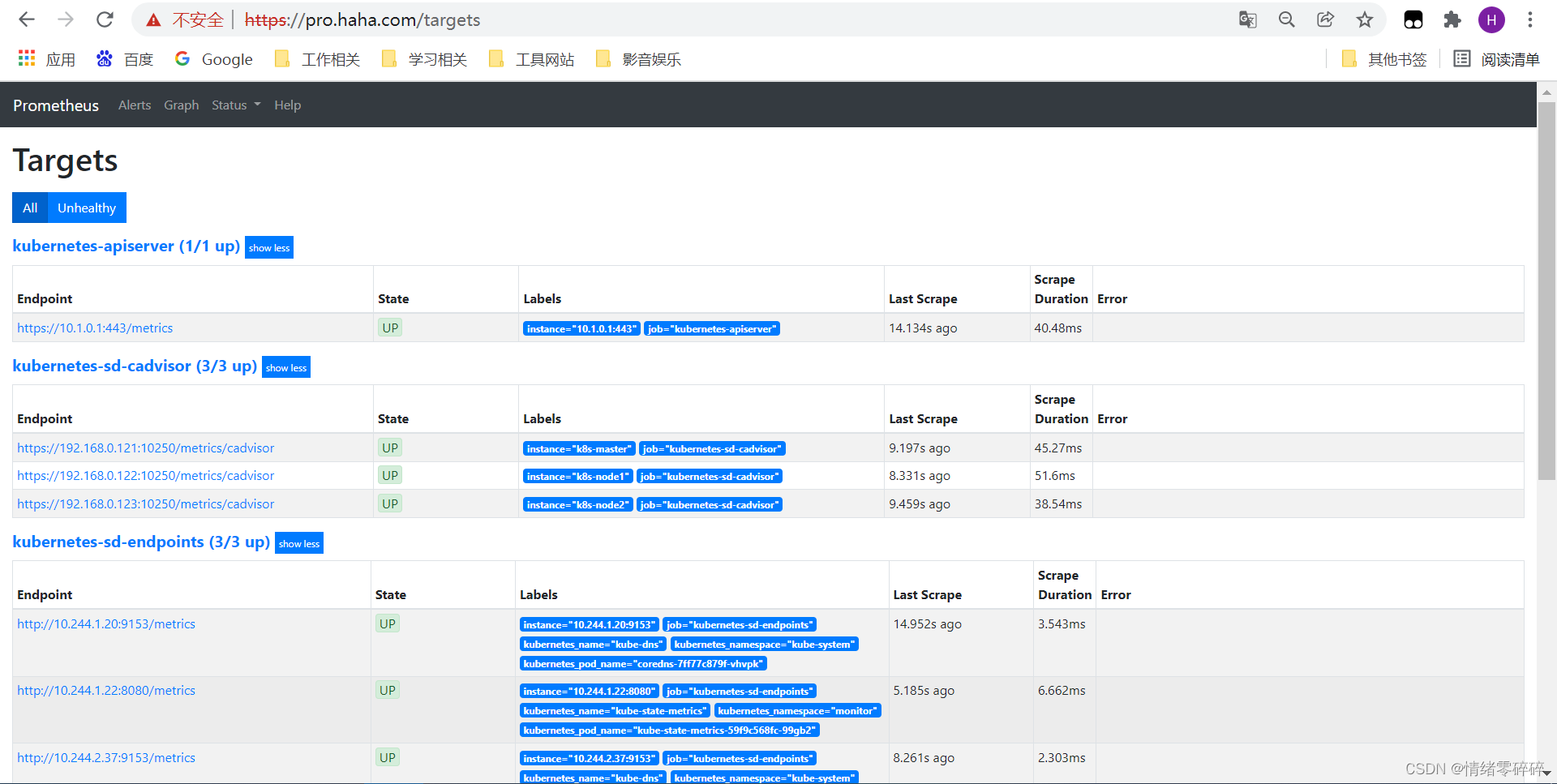Viewport: 1557px width, 784px height.
Task: Click the scrollbar down arrow
Action: coord(1547,774)
